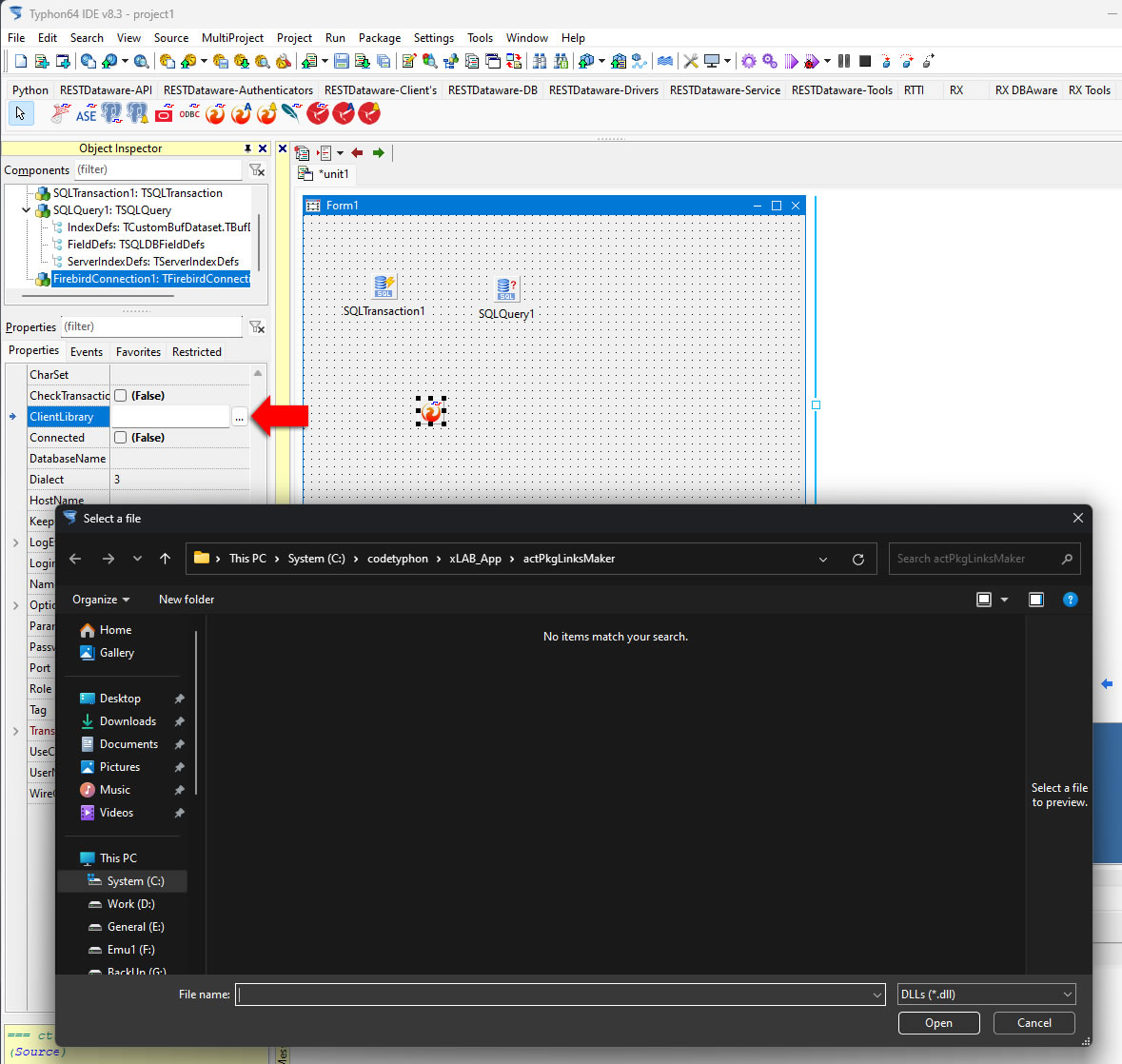Open the Package menu
The width and height of the screenshot is (1122, 1064).
pyautogui.click(x=380, y=38)
